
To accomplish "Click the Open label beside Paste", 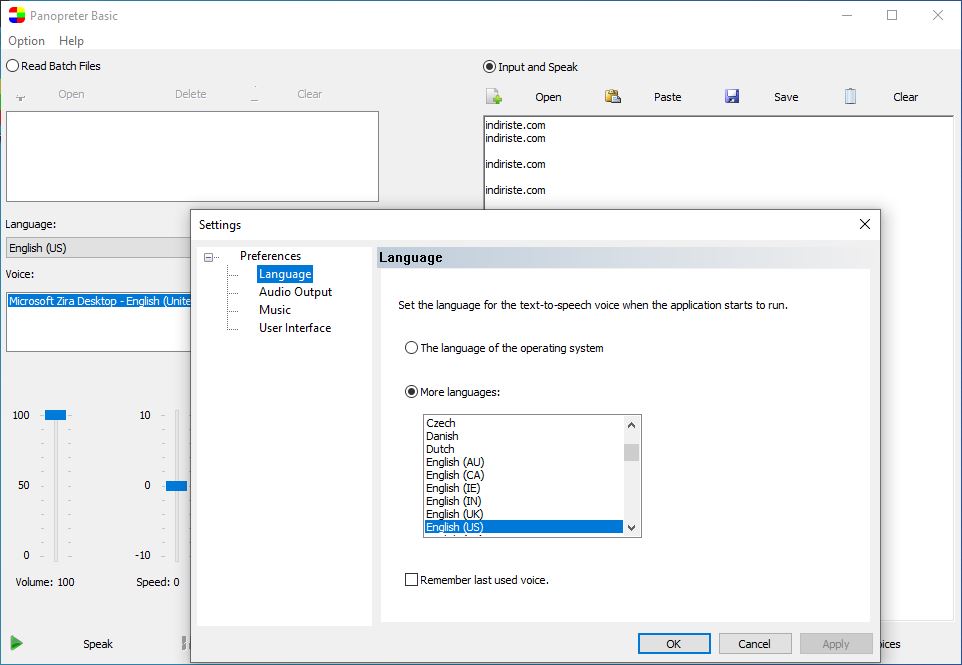I will click(x=548, y=97).
